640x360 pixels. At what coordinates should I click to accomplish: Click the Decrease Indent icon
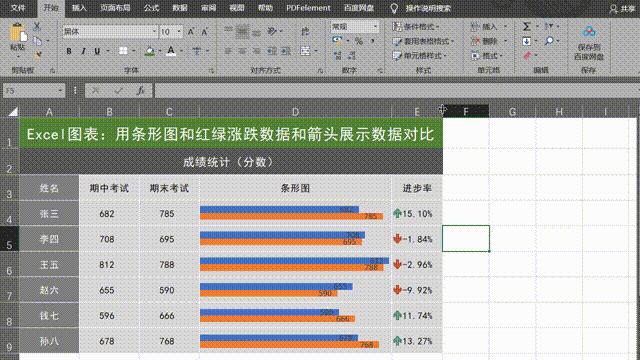click(x=271, y=51)
